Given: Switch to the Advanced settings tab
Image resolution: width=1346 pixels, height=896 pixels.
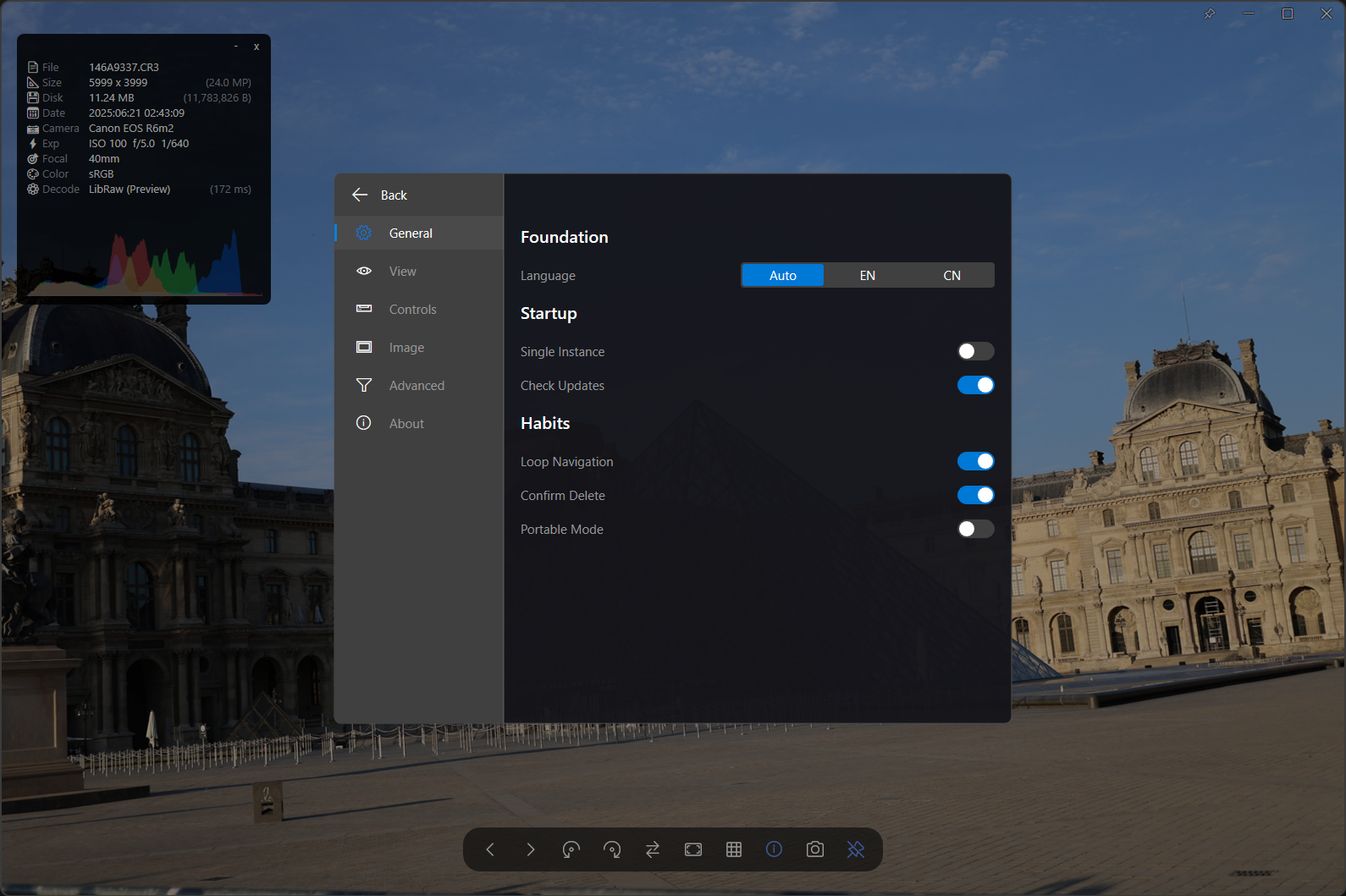Looking at the screenshot, I should (x=416, y=386).
